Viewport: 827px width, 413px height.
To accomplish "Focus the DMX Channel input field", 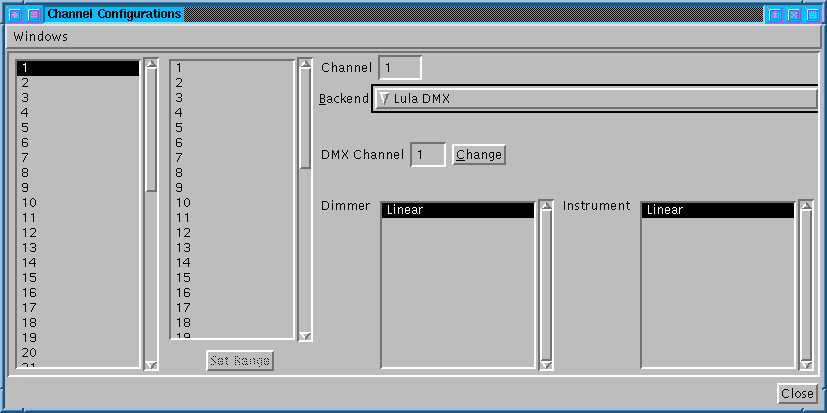I will [x=427, y=155].
